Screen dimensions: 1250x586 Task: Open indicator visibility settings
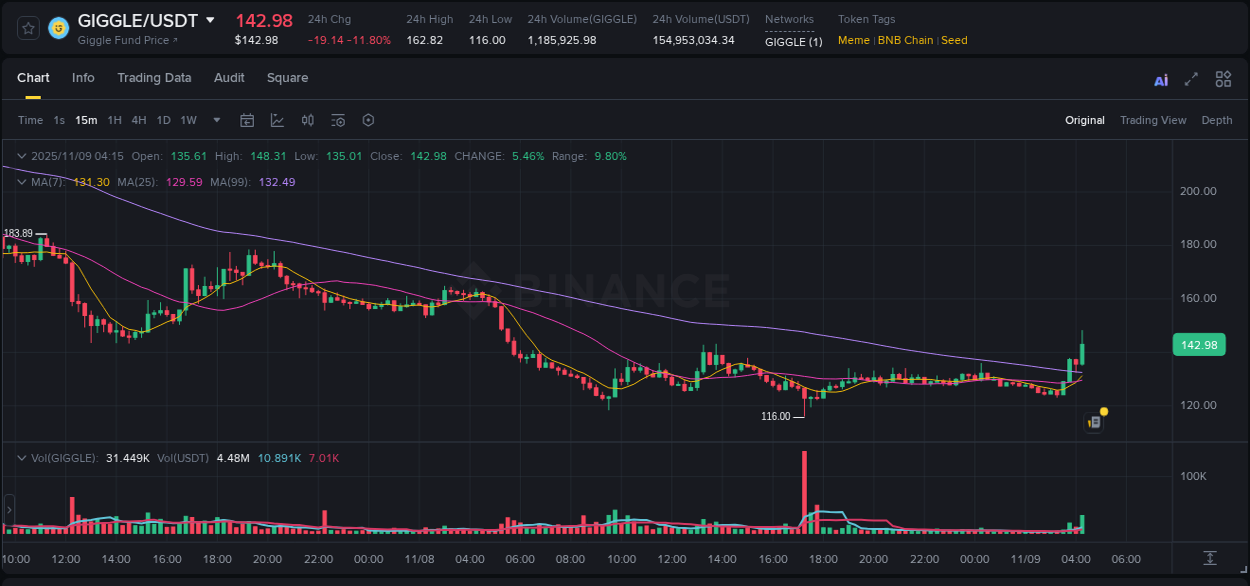(x=338, y=120)
